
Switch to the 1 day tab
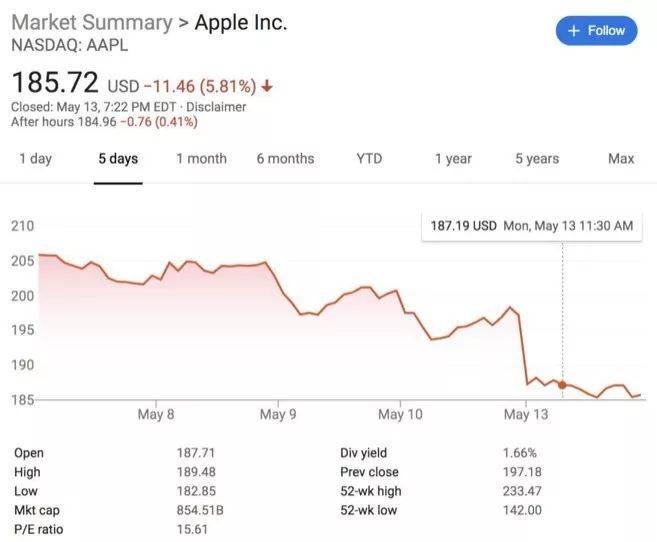[35, 159]
